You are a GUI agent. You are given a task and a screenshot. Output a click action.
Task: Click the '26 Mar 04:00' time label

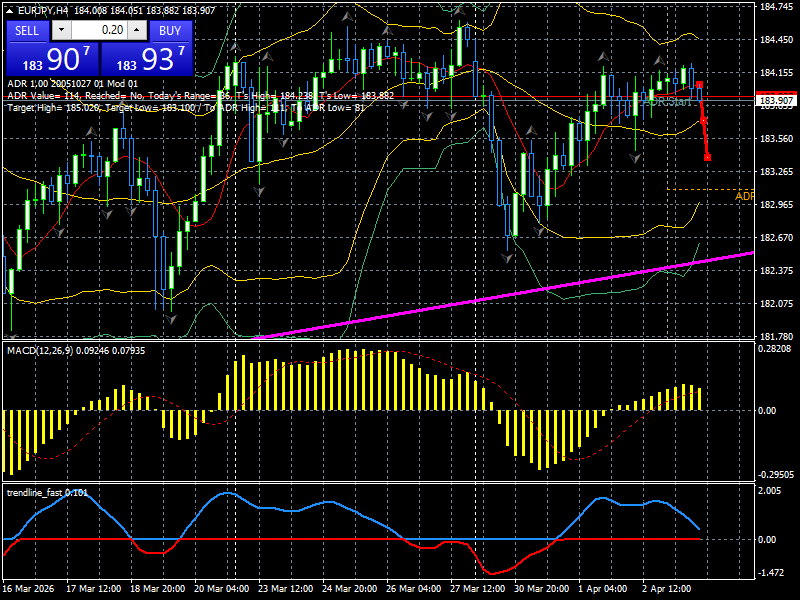pyautogui.click(x=414, y=589)
